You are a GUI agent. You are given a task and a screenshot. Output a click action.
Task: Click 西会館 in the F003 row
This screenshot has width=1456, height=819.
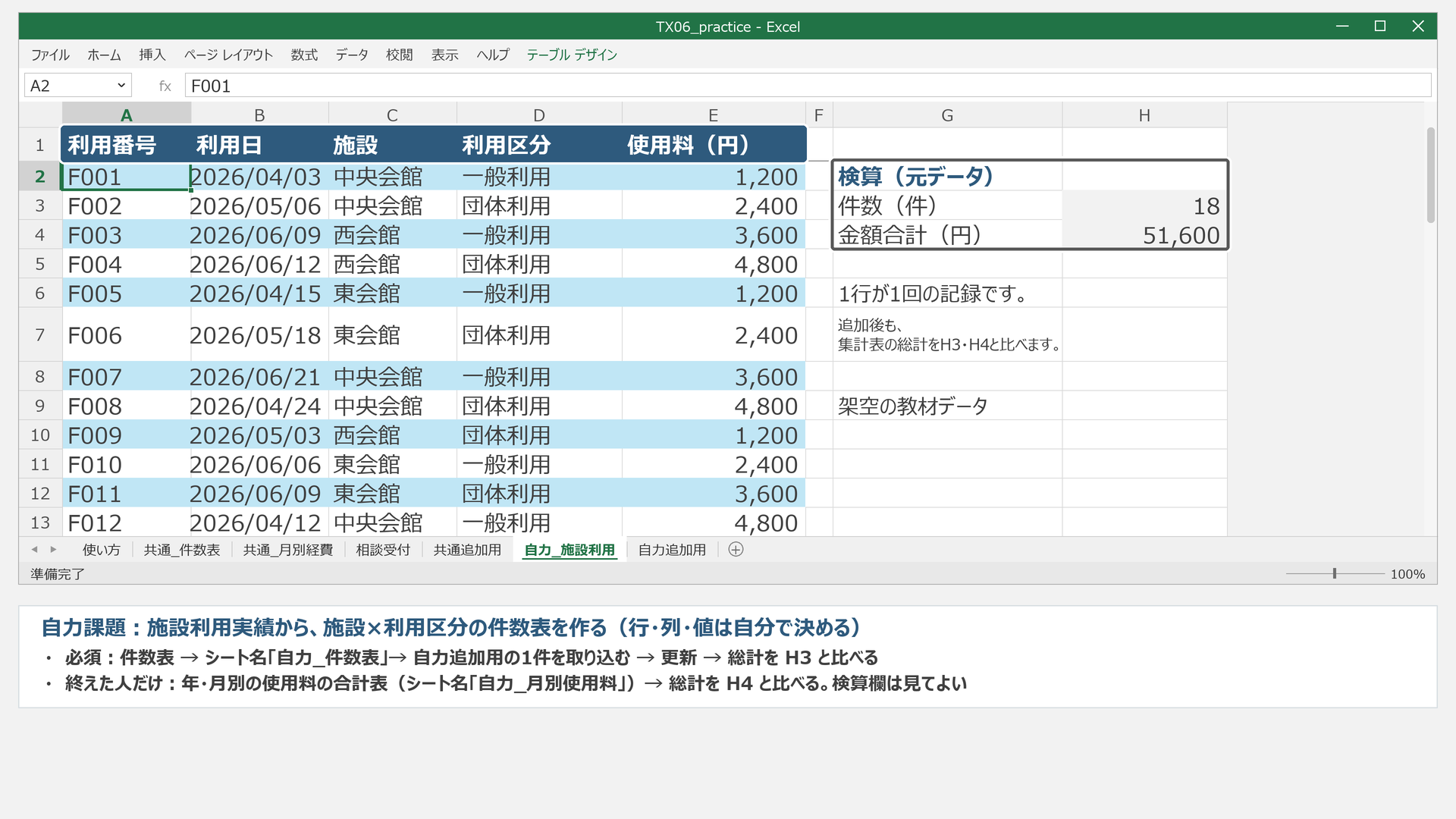coord(392,235)
